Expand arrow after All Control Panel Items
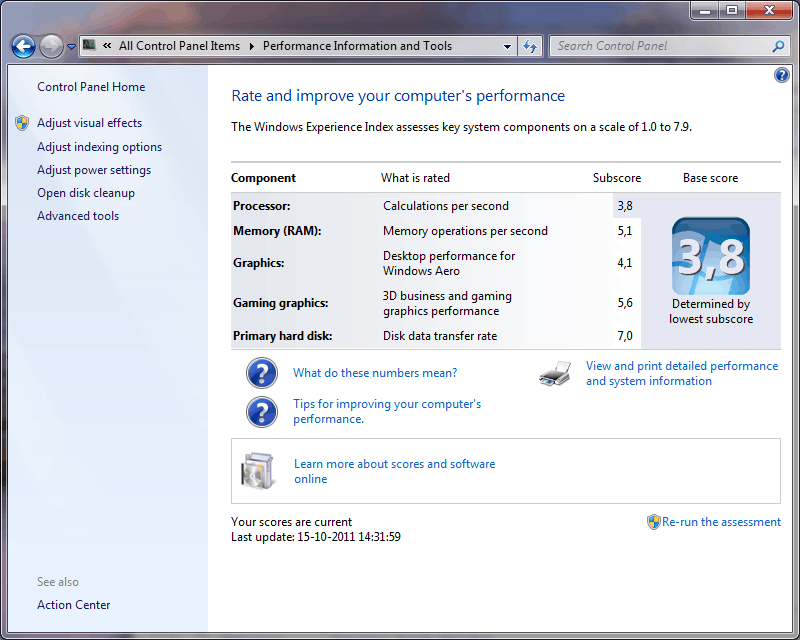800x640 pixels. click(x=252, y=46)
